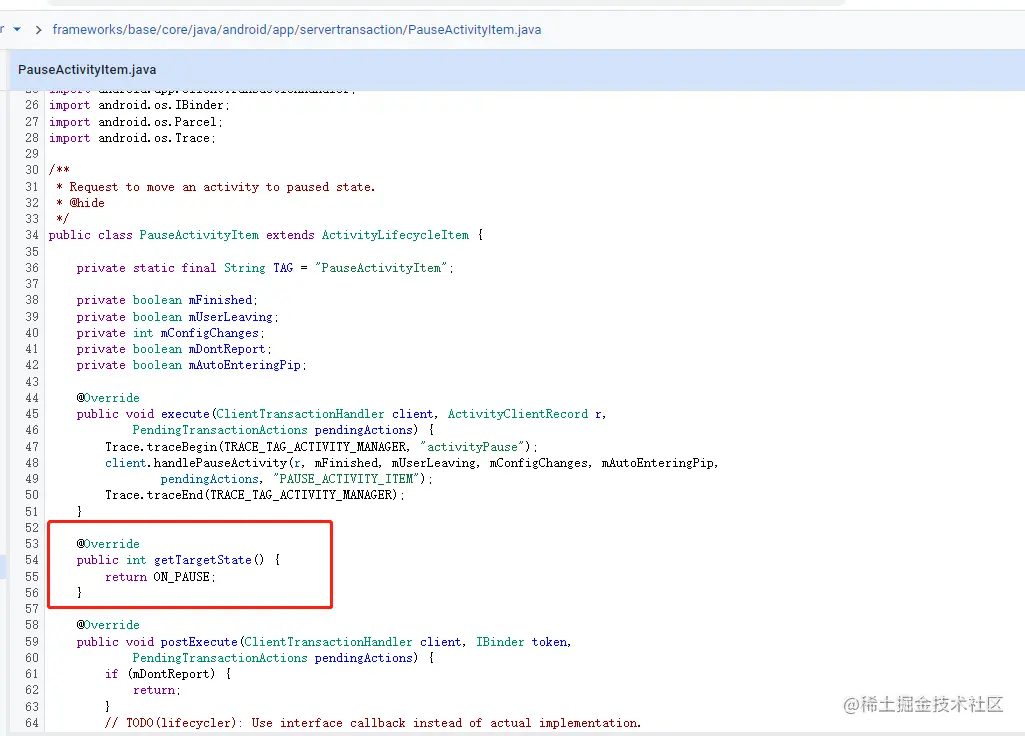Click 'IBinder' type on line 59
This screenshot has width=1025, height=736.
500,642
